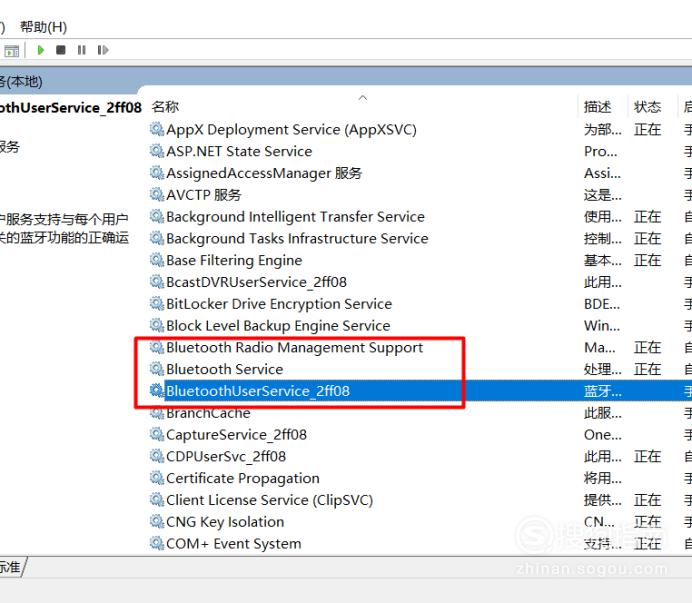This screenshot has width=692, height=603.
Task: Click gear icon beside AVCTP 服务
Action: [x=157, y=195]
